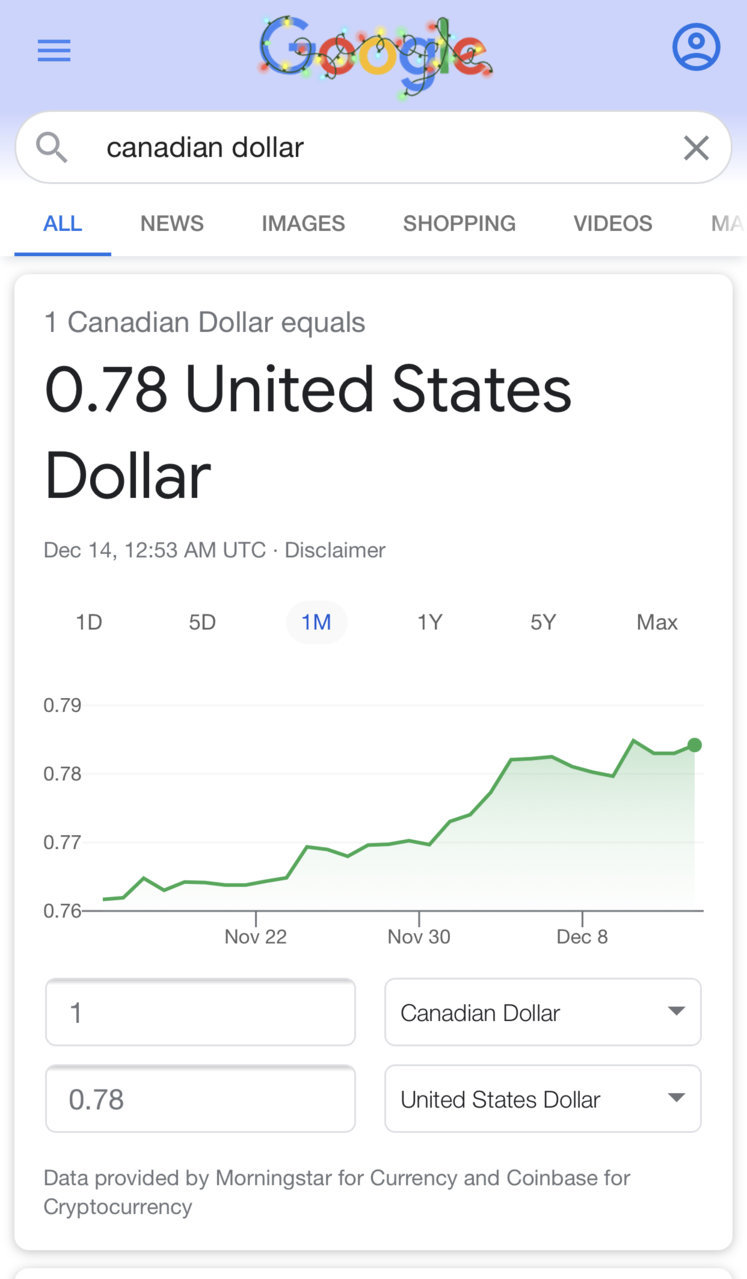Screen dimensions: 747x1279
Task: Click the green endpoint on chart
Action: 695,745
